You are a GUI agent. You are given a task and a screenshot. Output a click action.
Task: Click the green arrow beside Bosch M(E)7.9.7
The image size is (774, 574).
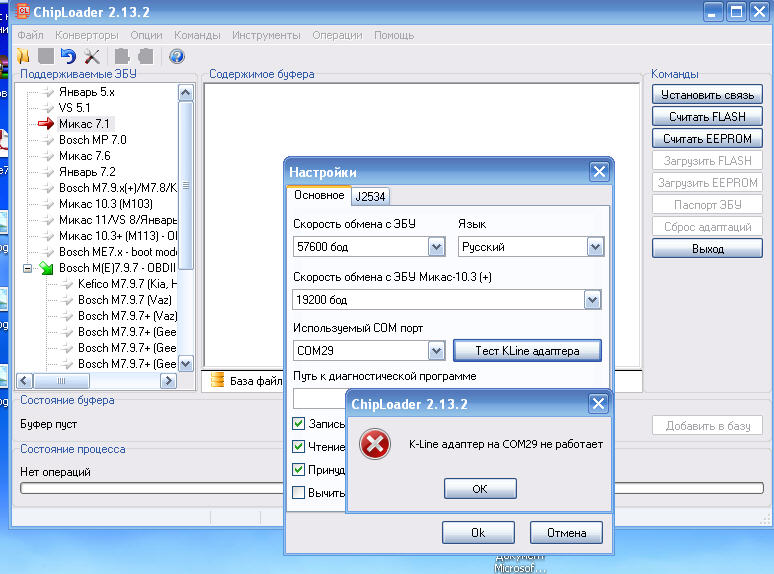(x=45, y=268)
